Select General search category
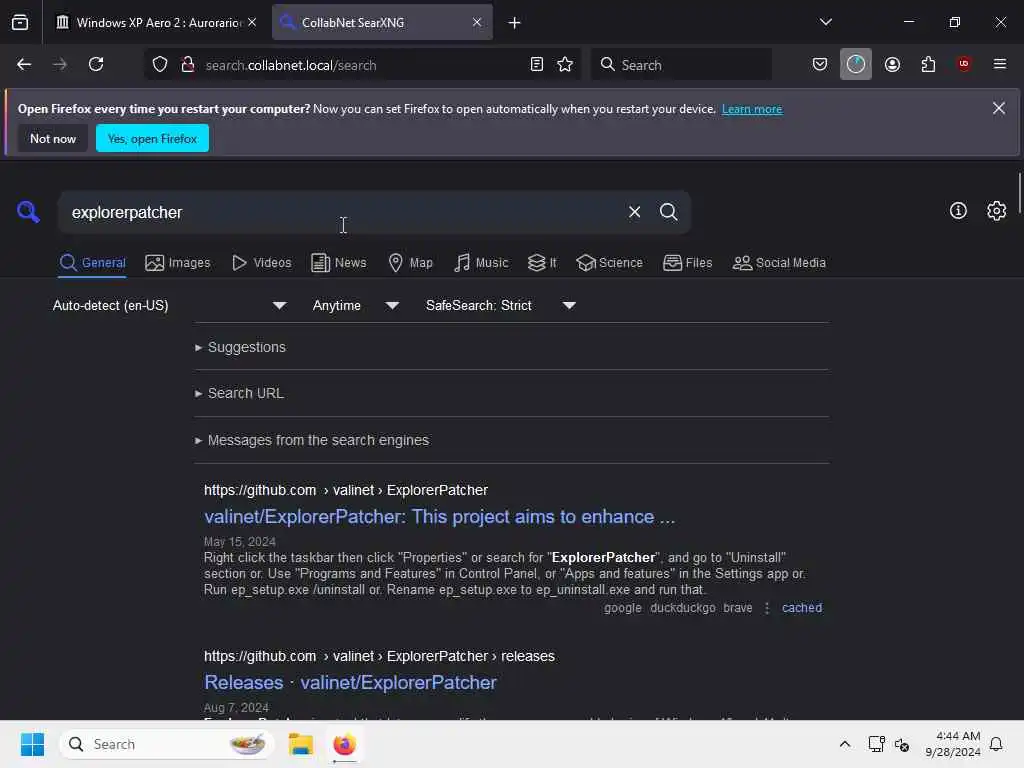This screenshot has width=1024, height=768. click(x=92, y=263)
